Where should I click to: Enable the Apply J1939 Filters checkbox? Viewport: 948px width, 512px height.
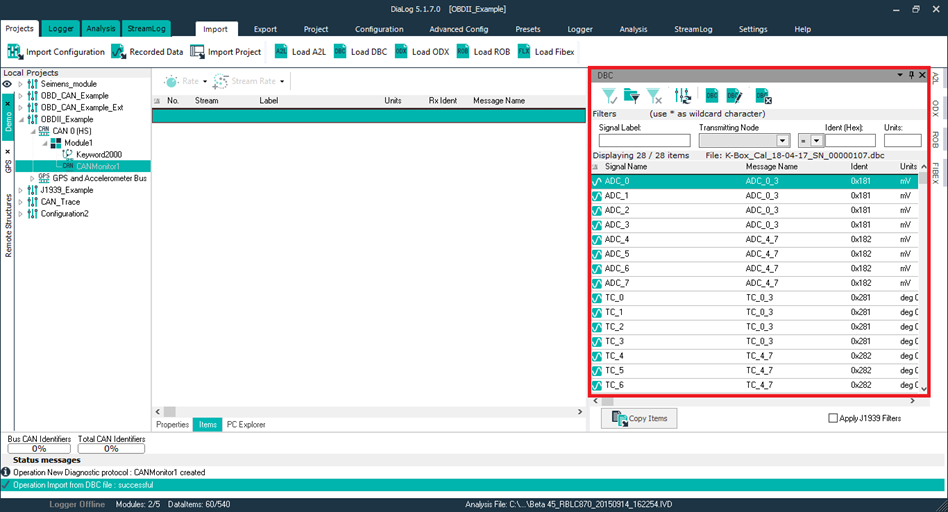tap(834, 418)
